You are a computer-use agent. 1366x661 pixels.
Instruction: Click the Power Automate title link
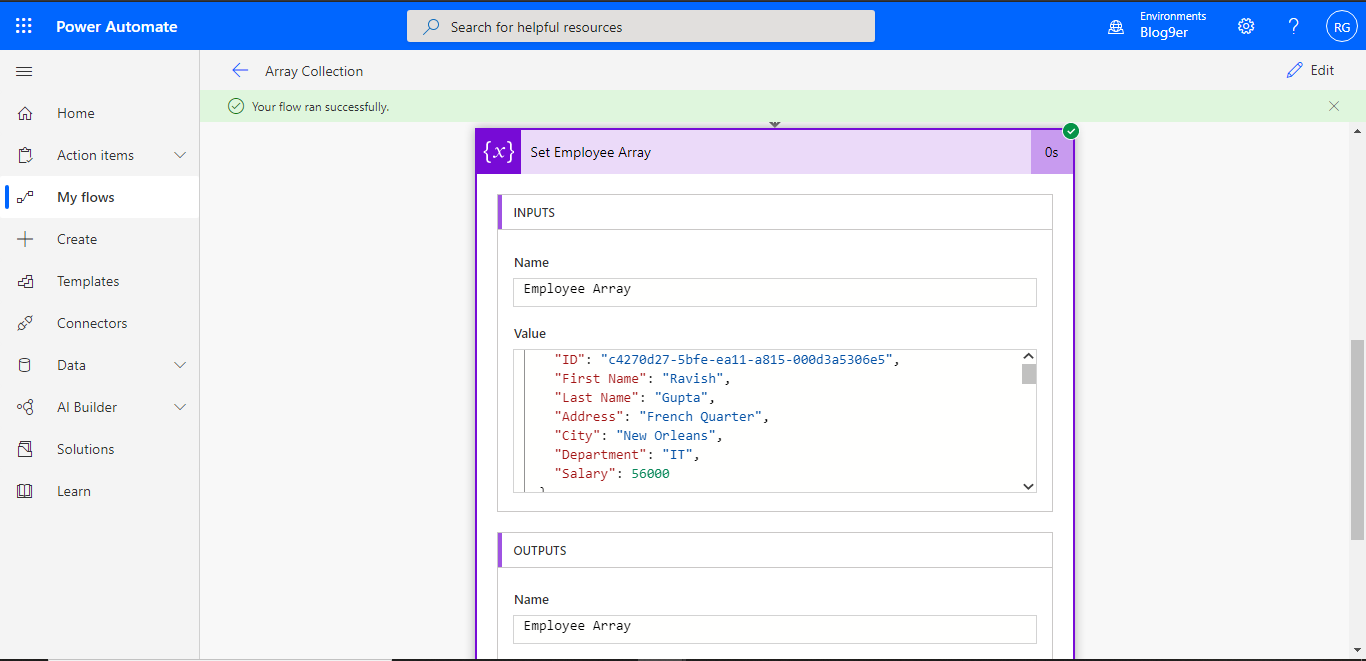pyautogui.click(x=117, y=27)
